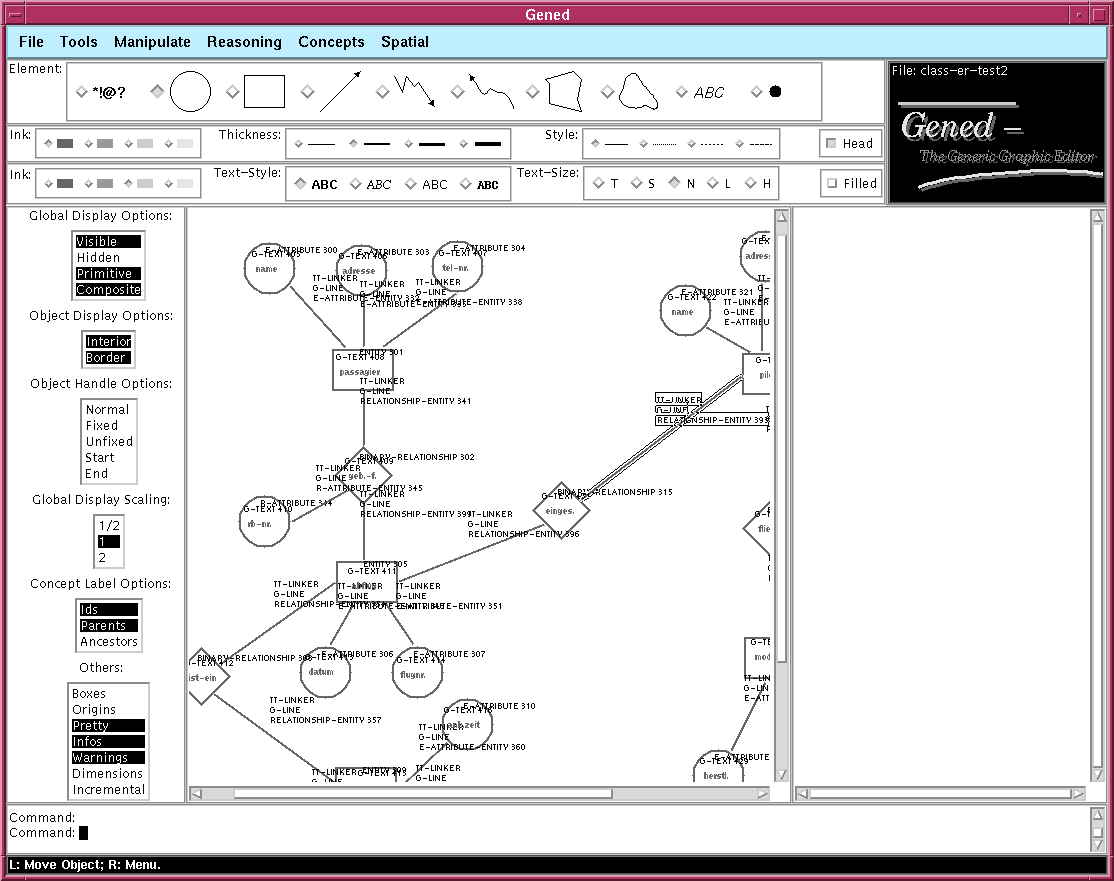Open the File menu
Image resolution: width=1114 pixels, height=881 pixels.
coord(31,42)
